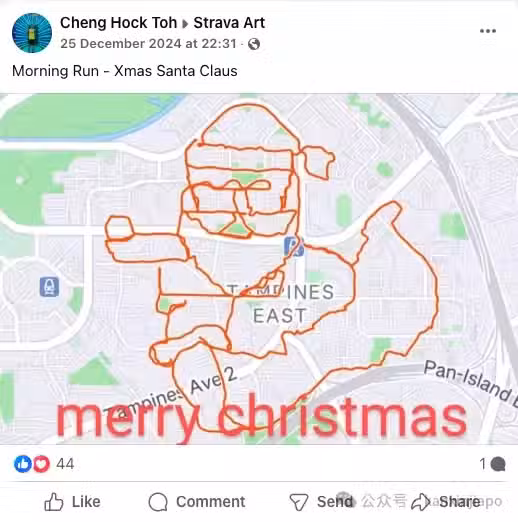The height and width of the screenshot is (522, 518).
Task: Click the arrow between the author name and Strava Art
Action: pos(185,24)
